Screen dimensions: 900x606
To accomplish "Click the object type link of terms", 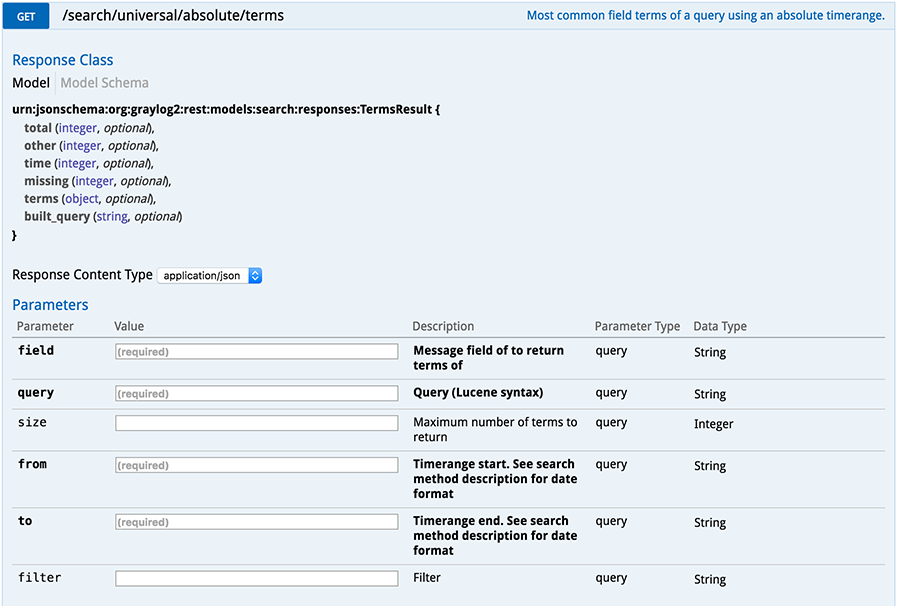I will pos(82,199).
